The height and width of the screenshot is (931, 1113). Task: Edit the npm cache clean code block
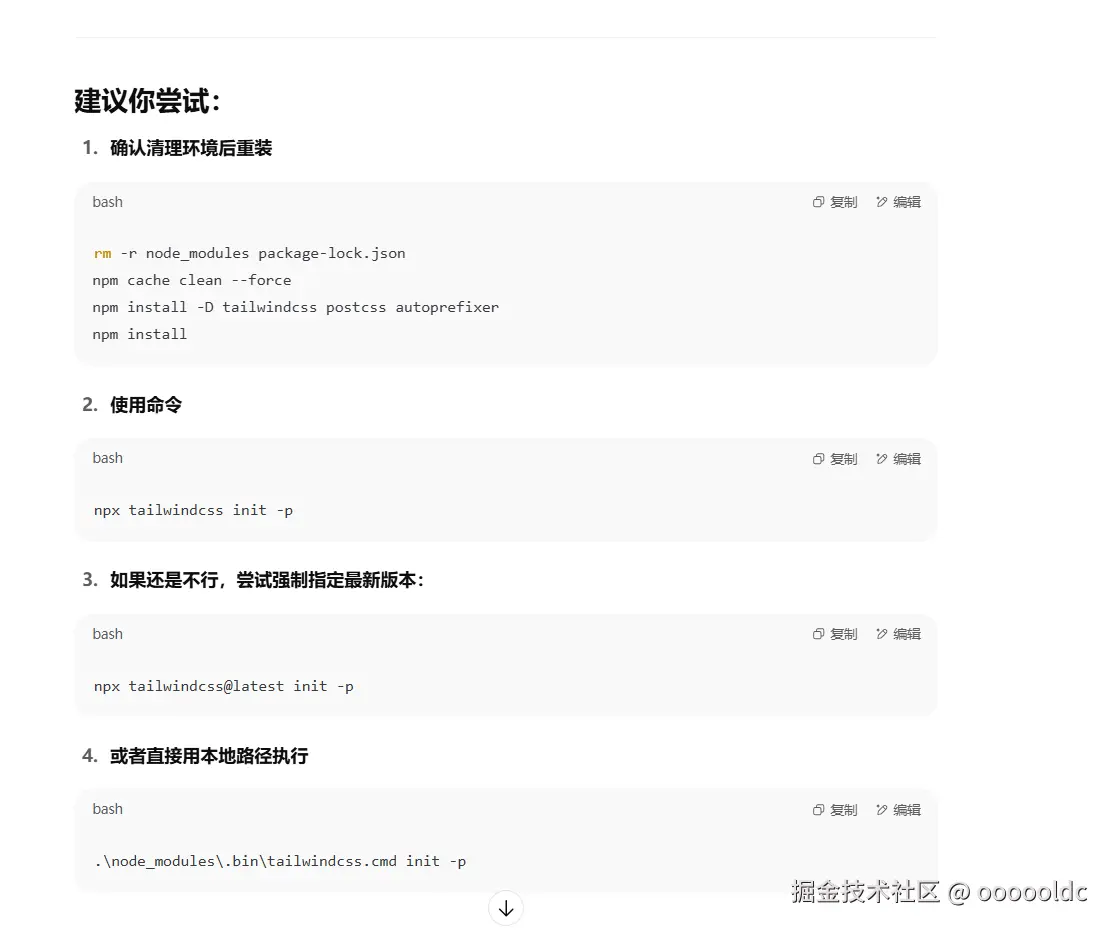tap(898, 202)
